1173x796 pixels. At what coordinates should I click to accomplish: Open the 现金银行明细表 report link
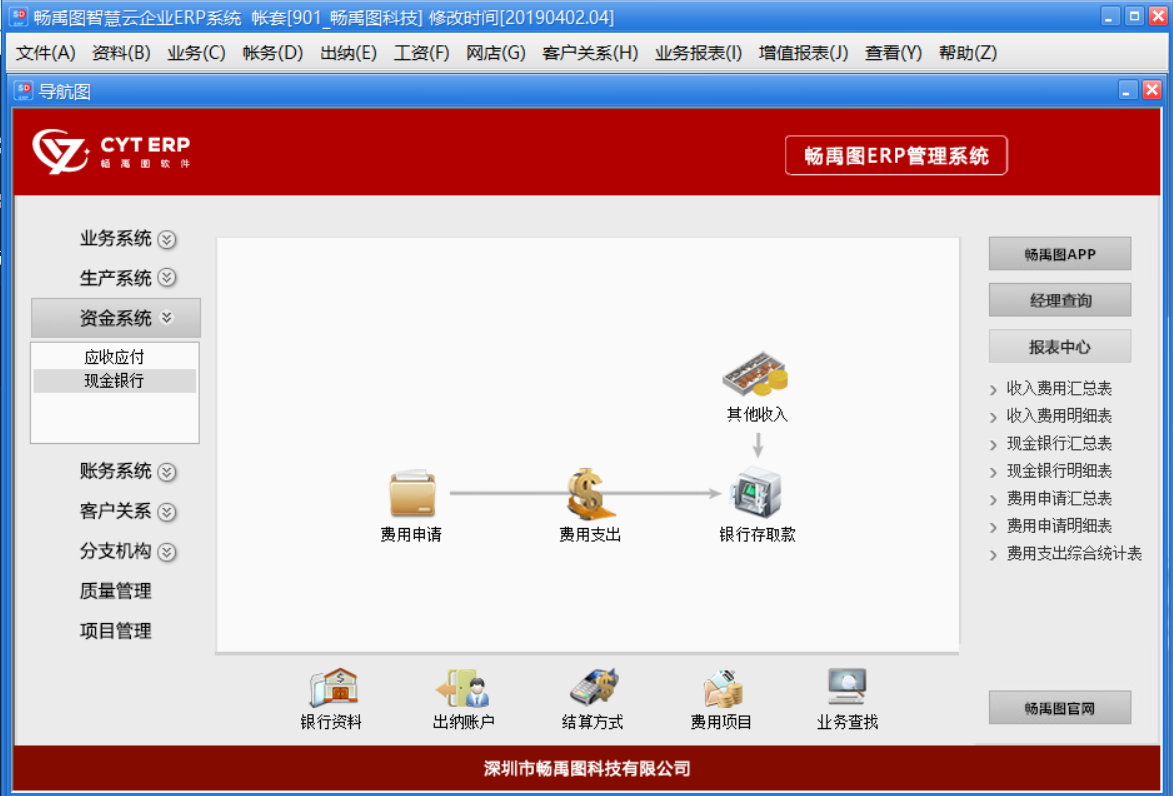1059,471
